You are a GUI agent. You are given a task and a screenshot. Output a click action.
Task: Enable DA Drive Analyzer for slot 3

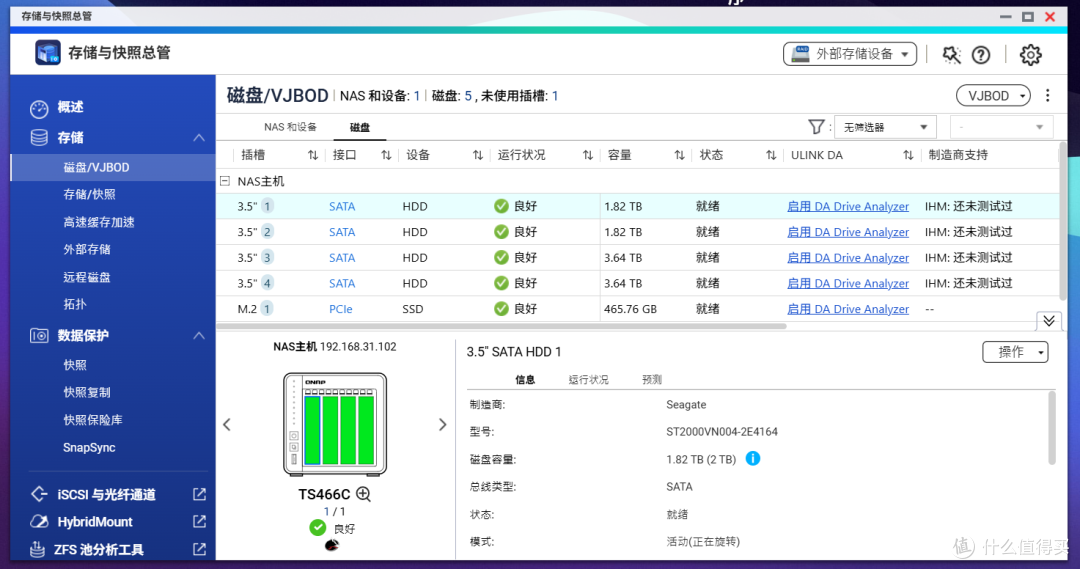pyautogui.click(x=848, y=258)
